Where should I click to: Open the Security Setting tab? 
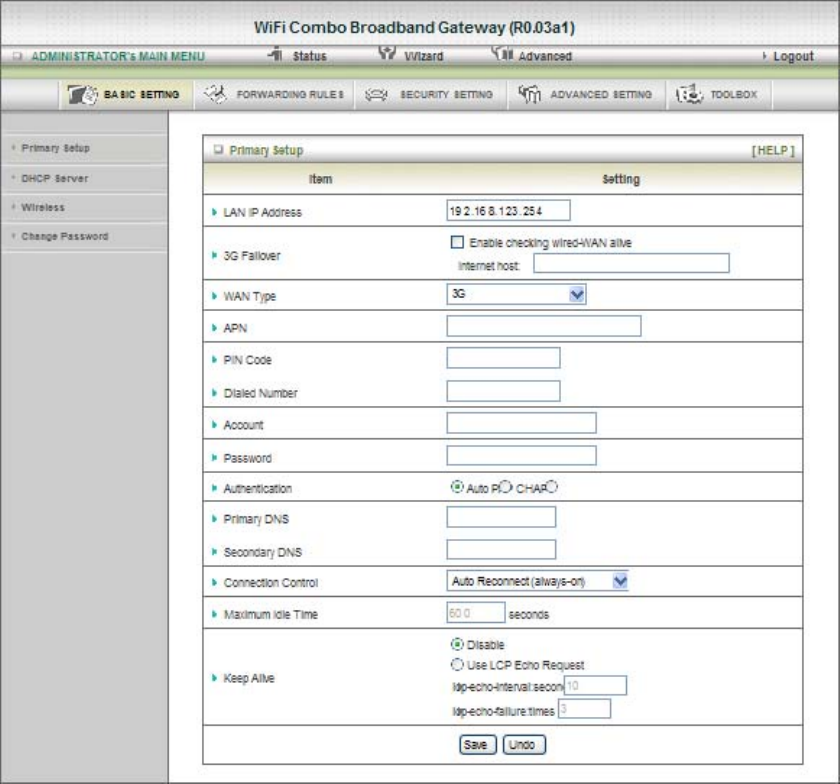431,95
